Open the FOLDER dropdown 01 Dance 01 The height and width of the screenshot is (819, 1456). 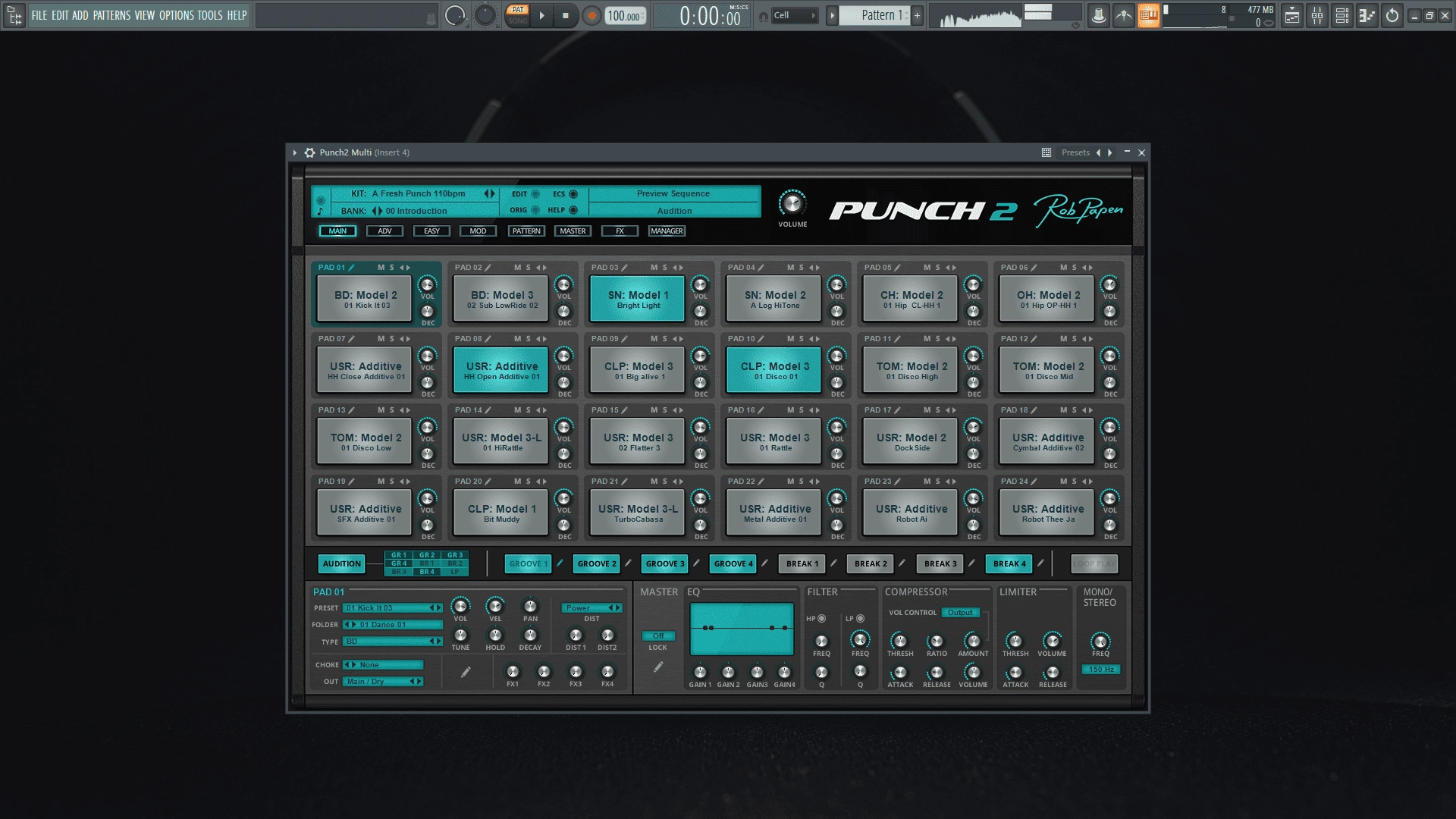393,625
